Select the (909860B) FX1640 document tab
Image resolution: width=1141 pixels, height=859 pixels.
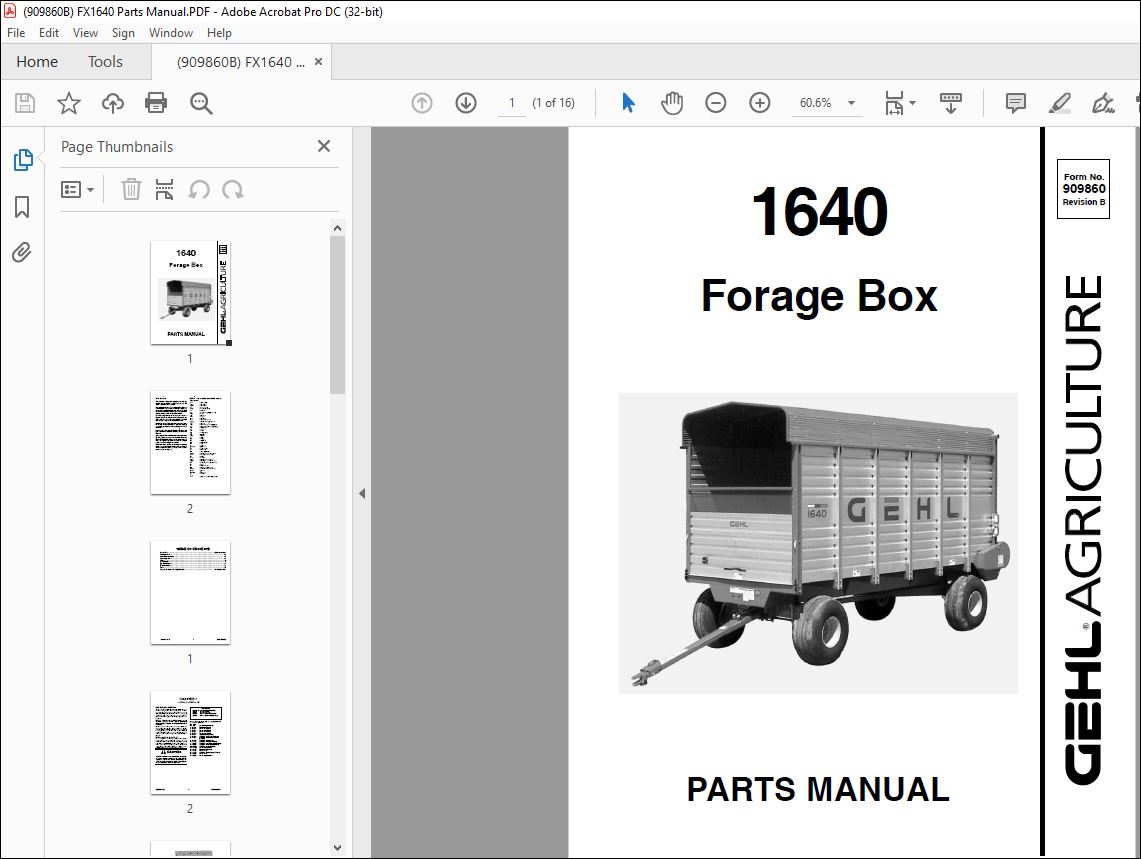[x=240, y=62]
